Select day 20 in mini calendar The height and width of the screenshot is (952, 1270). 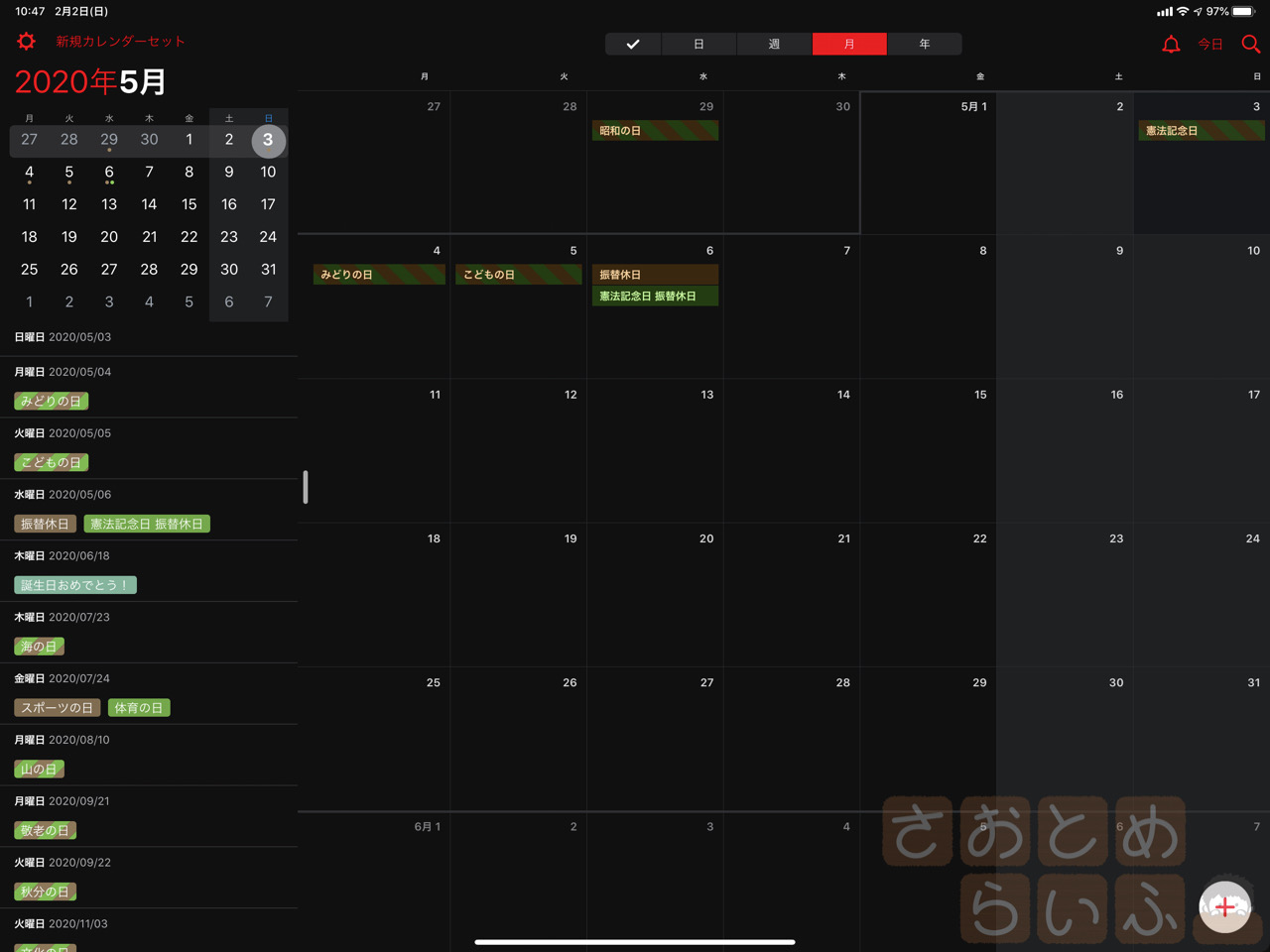[x=109, y=237]
